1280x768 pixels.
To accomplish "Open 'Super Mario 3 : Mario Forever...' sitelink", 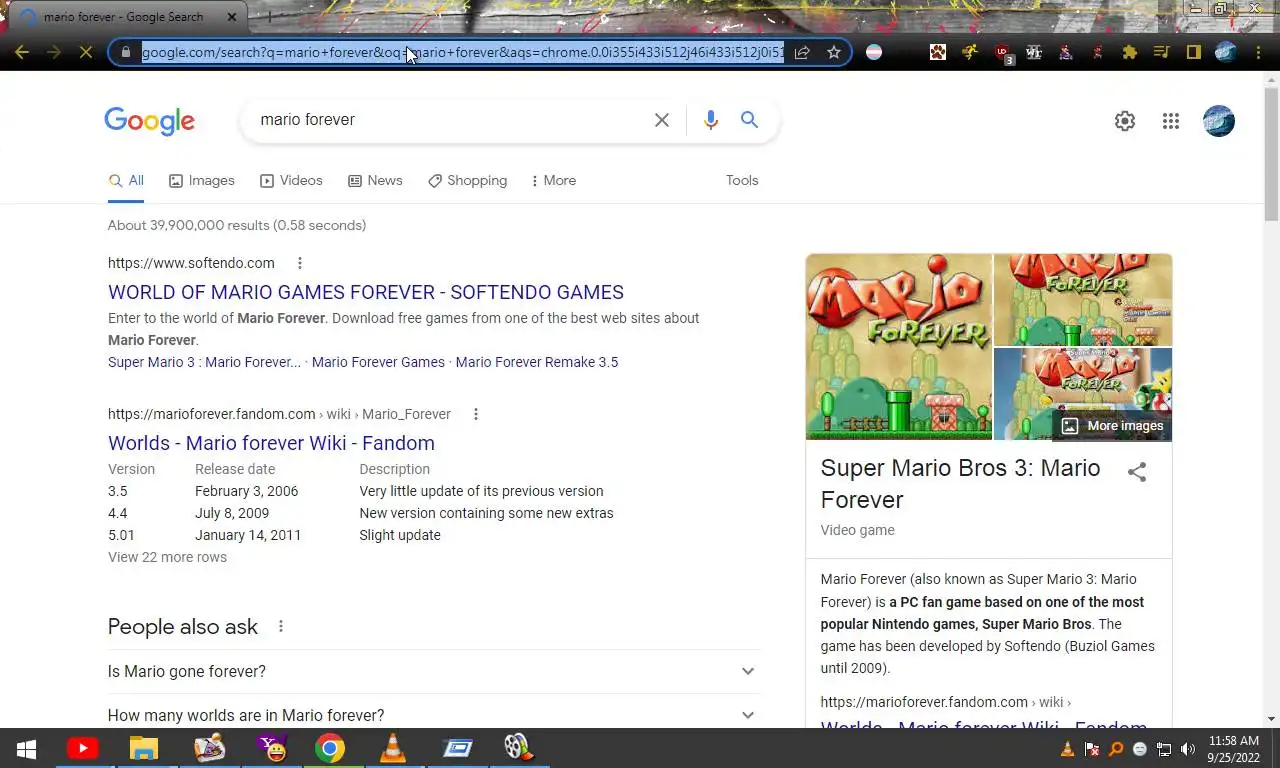I will [x=204, y=362].
